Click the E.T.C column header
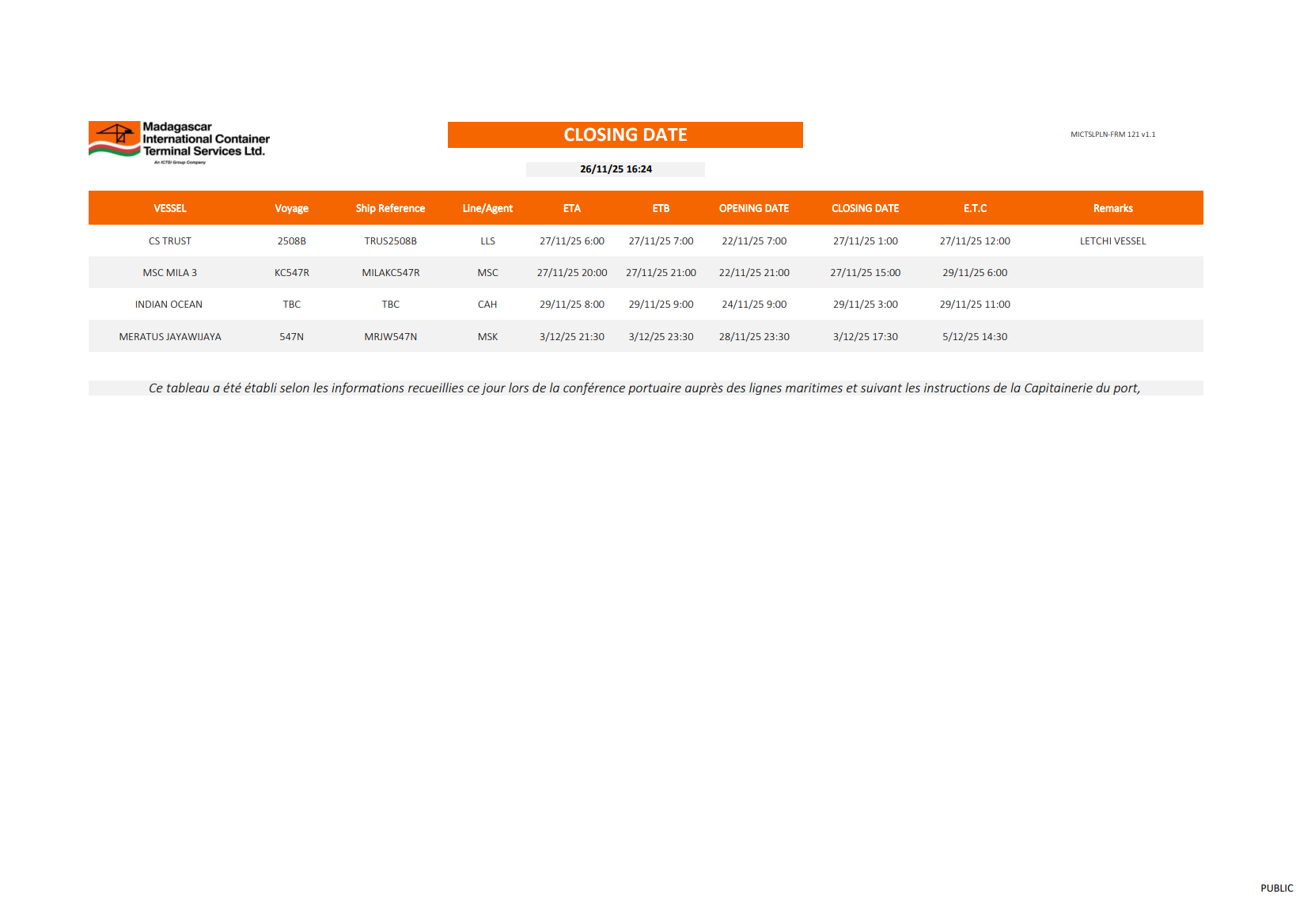This screenshot has width=1315, height=924. click(x=975, y=209)
